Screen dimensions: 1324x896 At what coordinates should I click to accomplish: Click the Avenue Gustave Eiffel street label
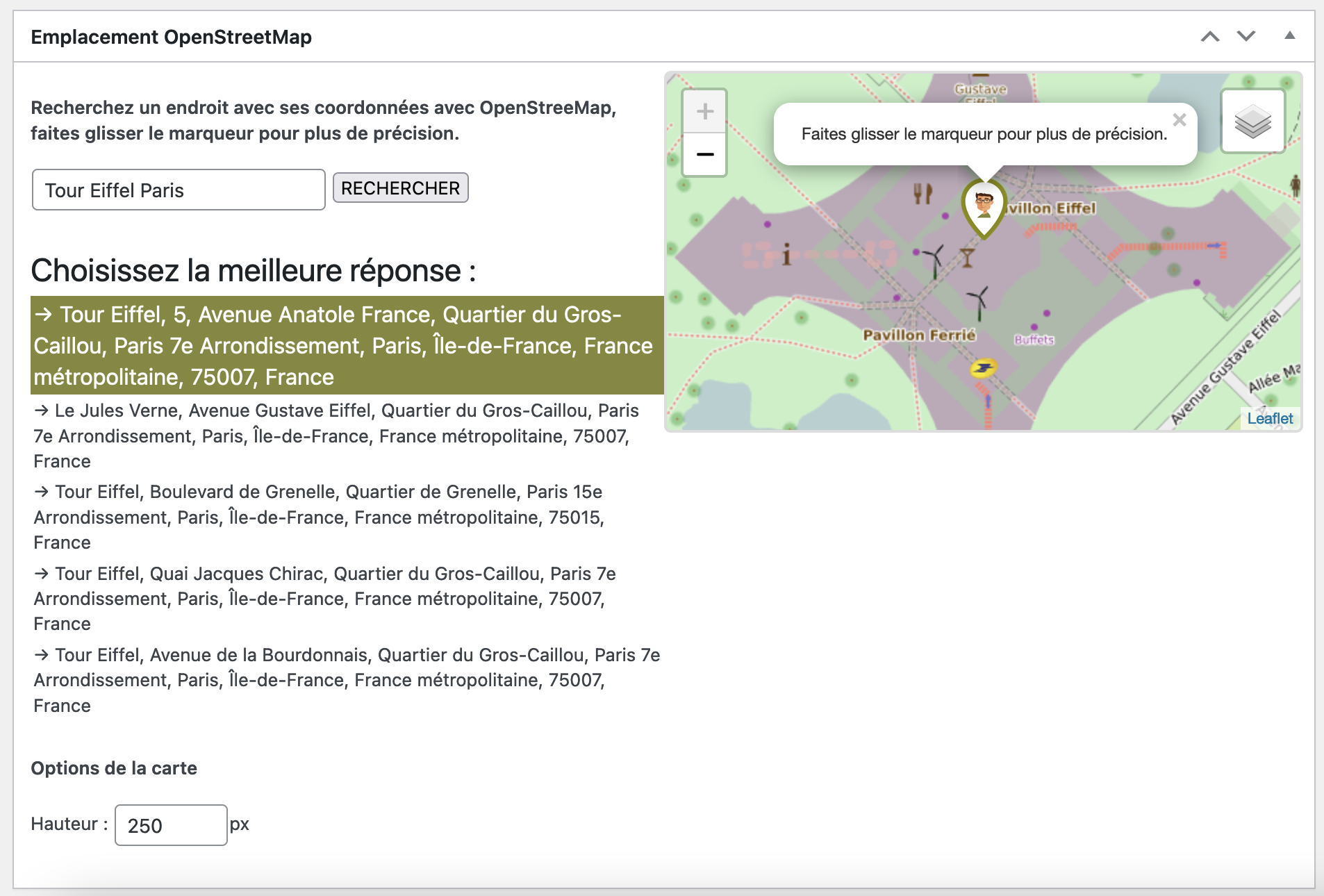click(1226, 367)
